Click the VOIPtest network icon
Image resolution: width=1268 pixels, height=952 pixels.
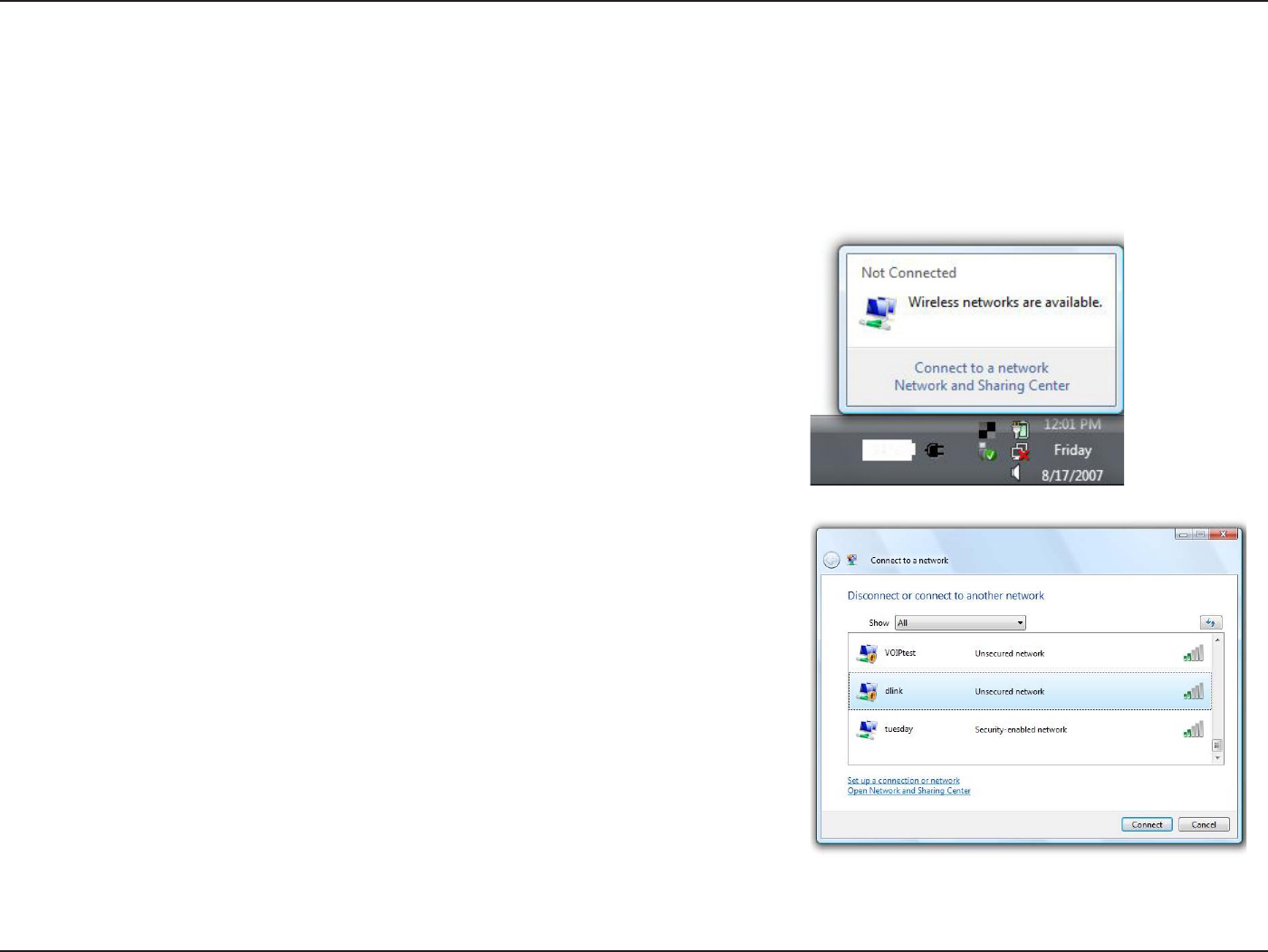(x=867, y=653)
